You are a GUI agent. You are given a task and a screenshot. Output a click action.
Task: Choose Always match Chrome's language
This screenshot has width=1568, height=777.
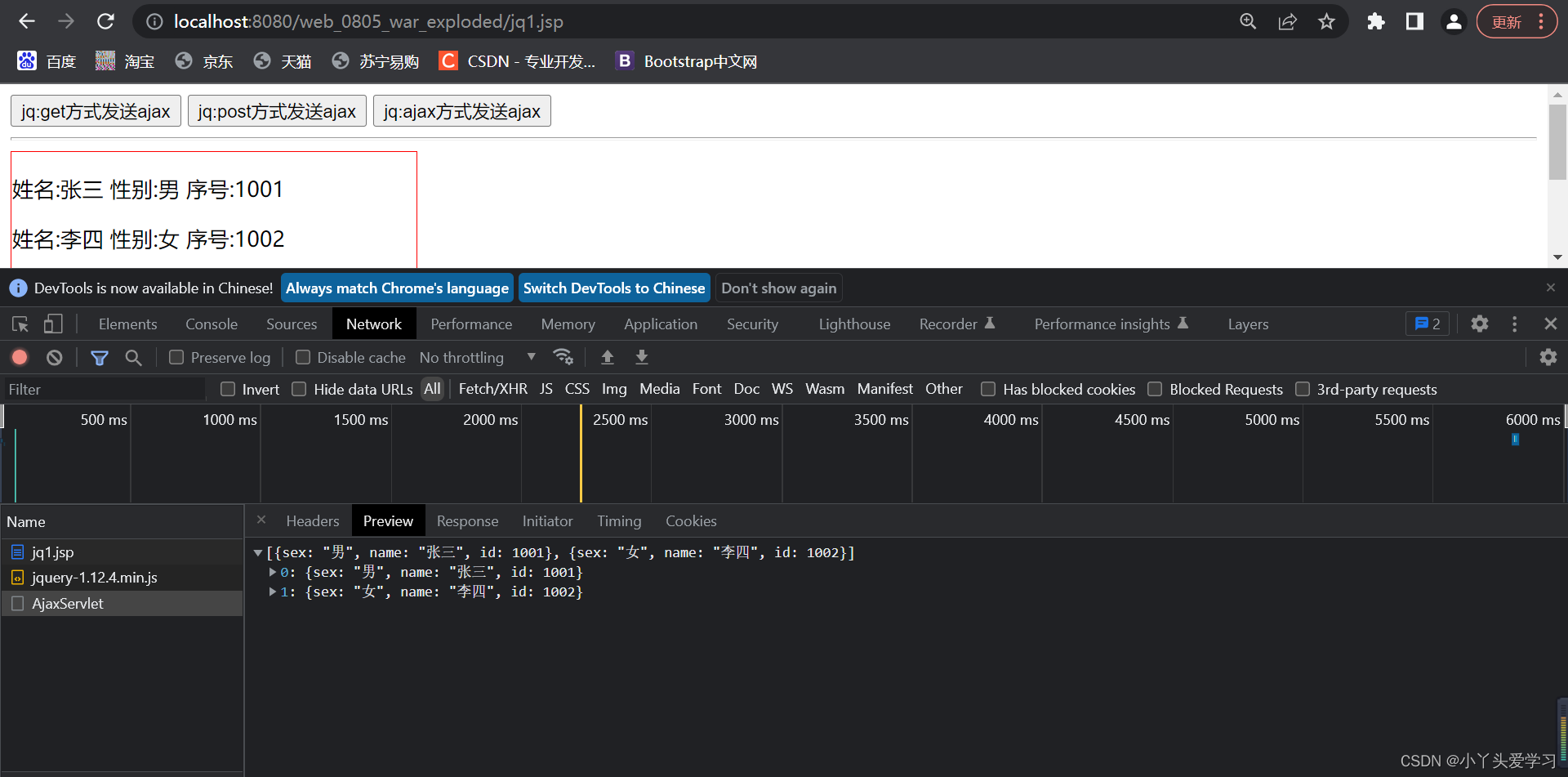click(x=397, y=288)
